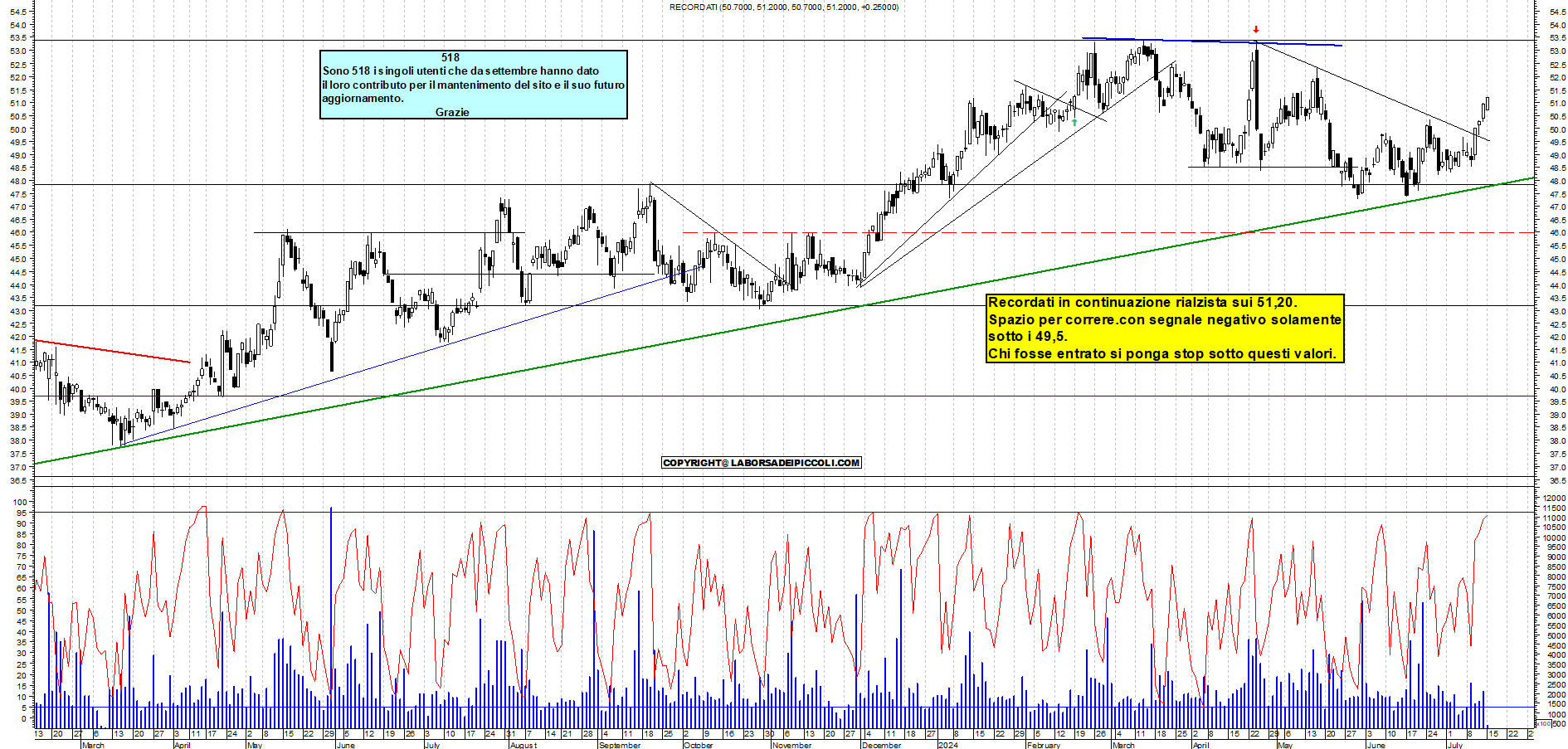Click the word 'Grazie' in the cyan box
The width and height of the screenshot is (1568, 749).
452,112
